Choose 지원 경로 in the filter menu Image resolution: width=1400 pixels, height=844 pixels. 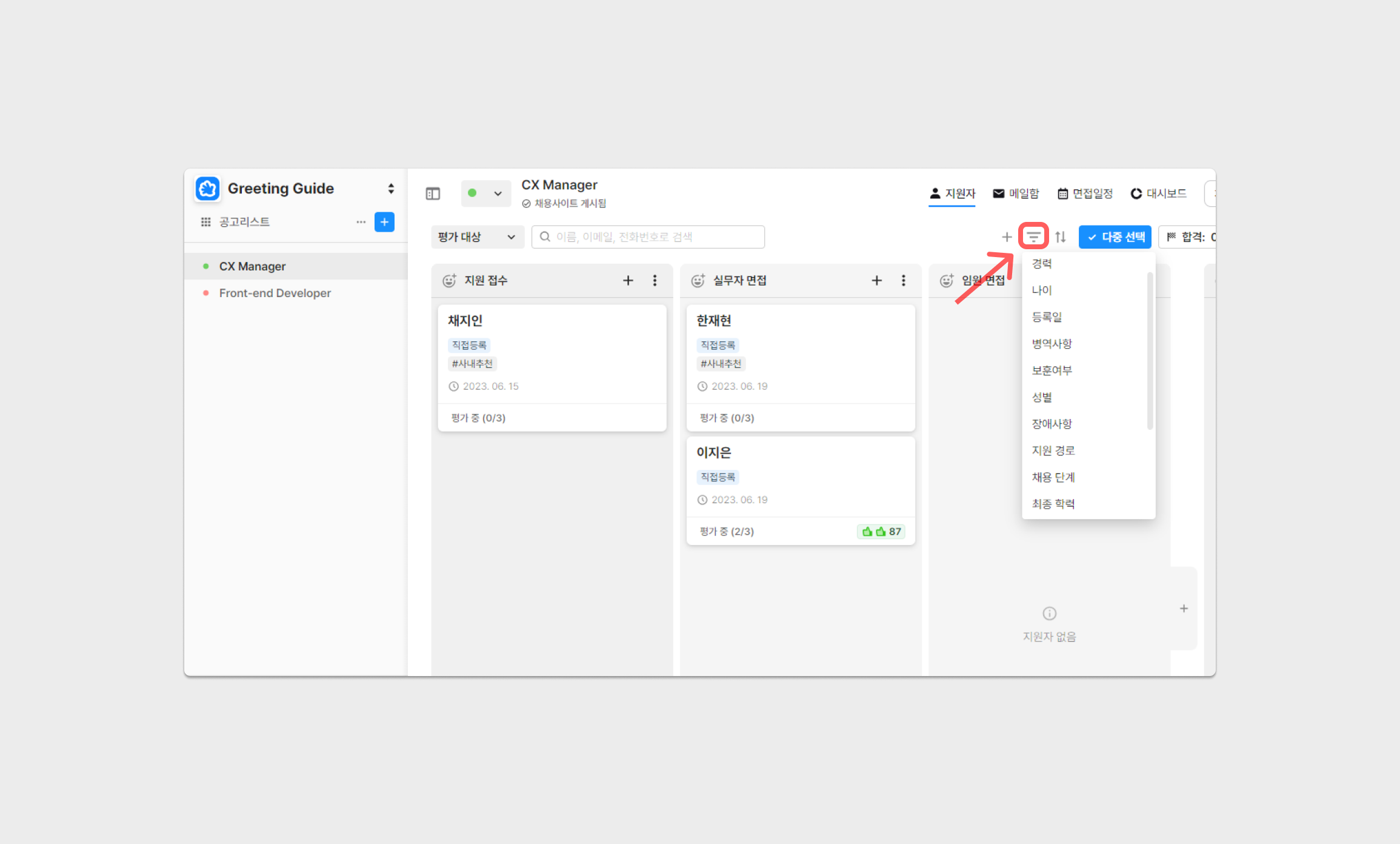[x=1053, y=450]
